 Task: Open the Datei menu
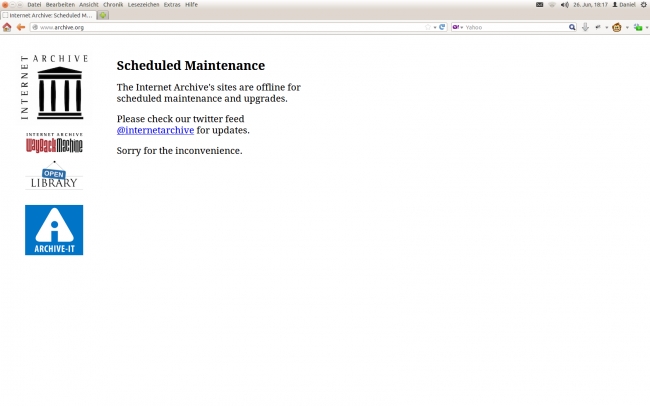pyautogui.click(x=34, y=5)
